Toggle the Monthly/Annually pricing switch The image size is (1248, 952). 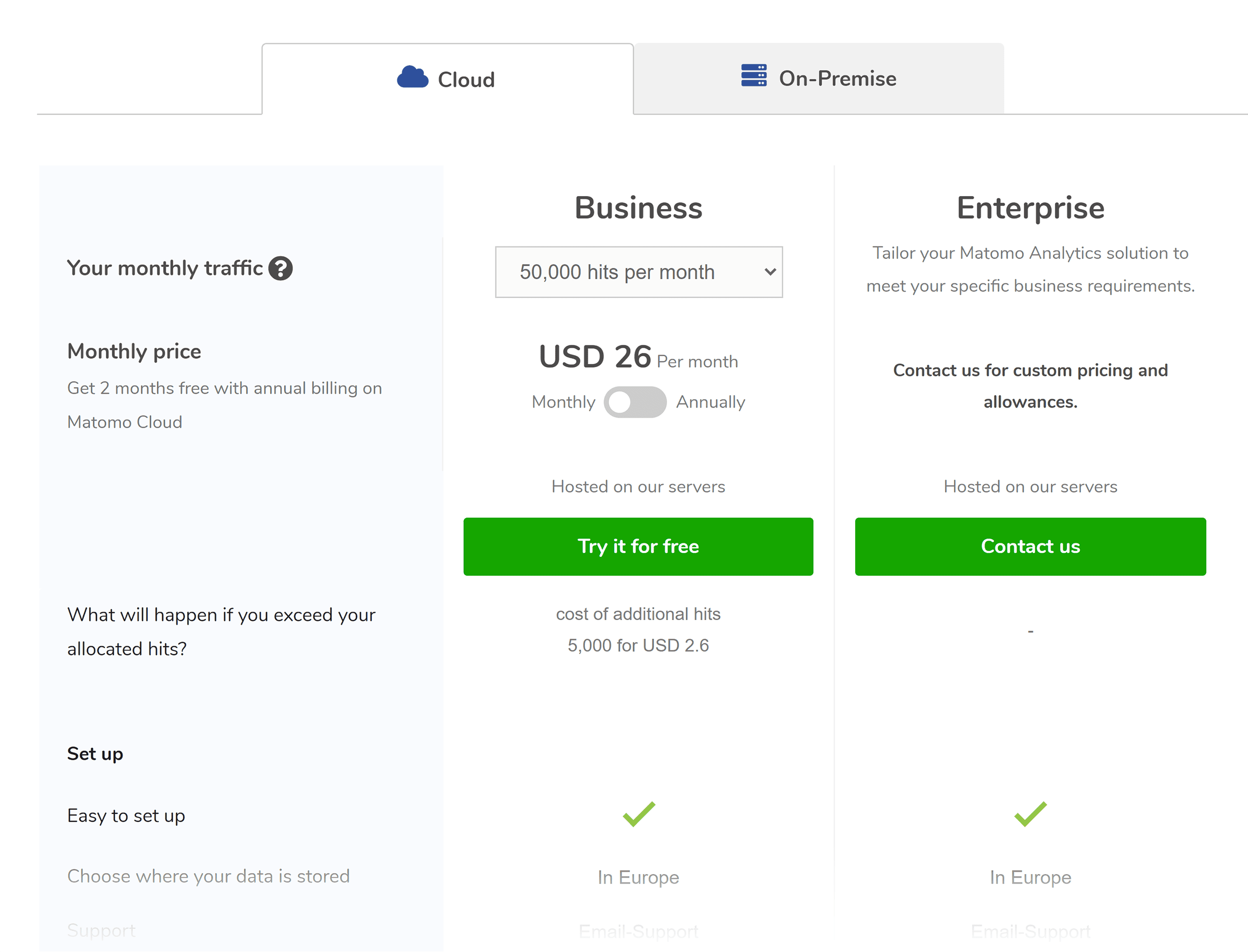[635, 402]
